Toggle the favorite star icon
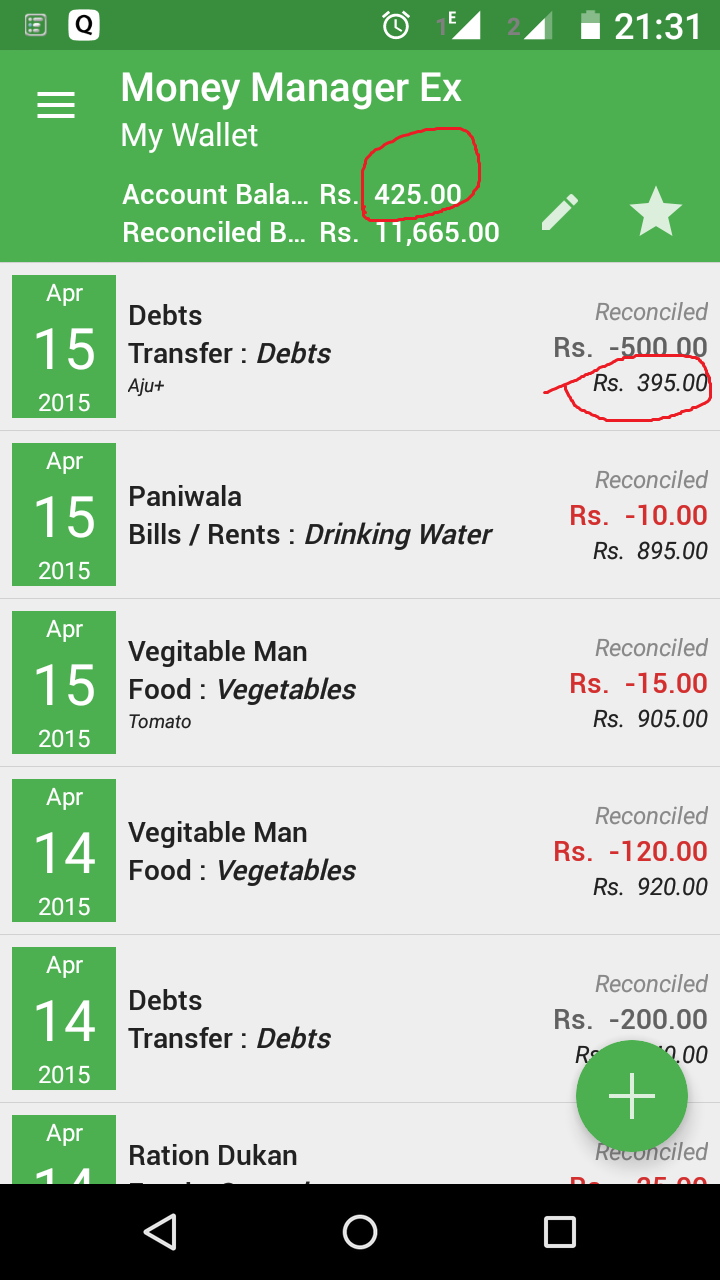This screenshot has width=720, height=1280. click(x=656, y=212)
